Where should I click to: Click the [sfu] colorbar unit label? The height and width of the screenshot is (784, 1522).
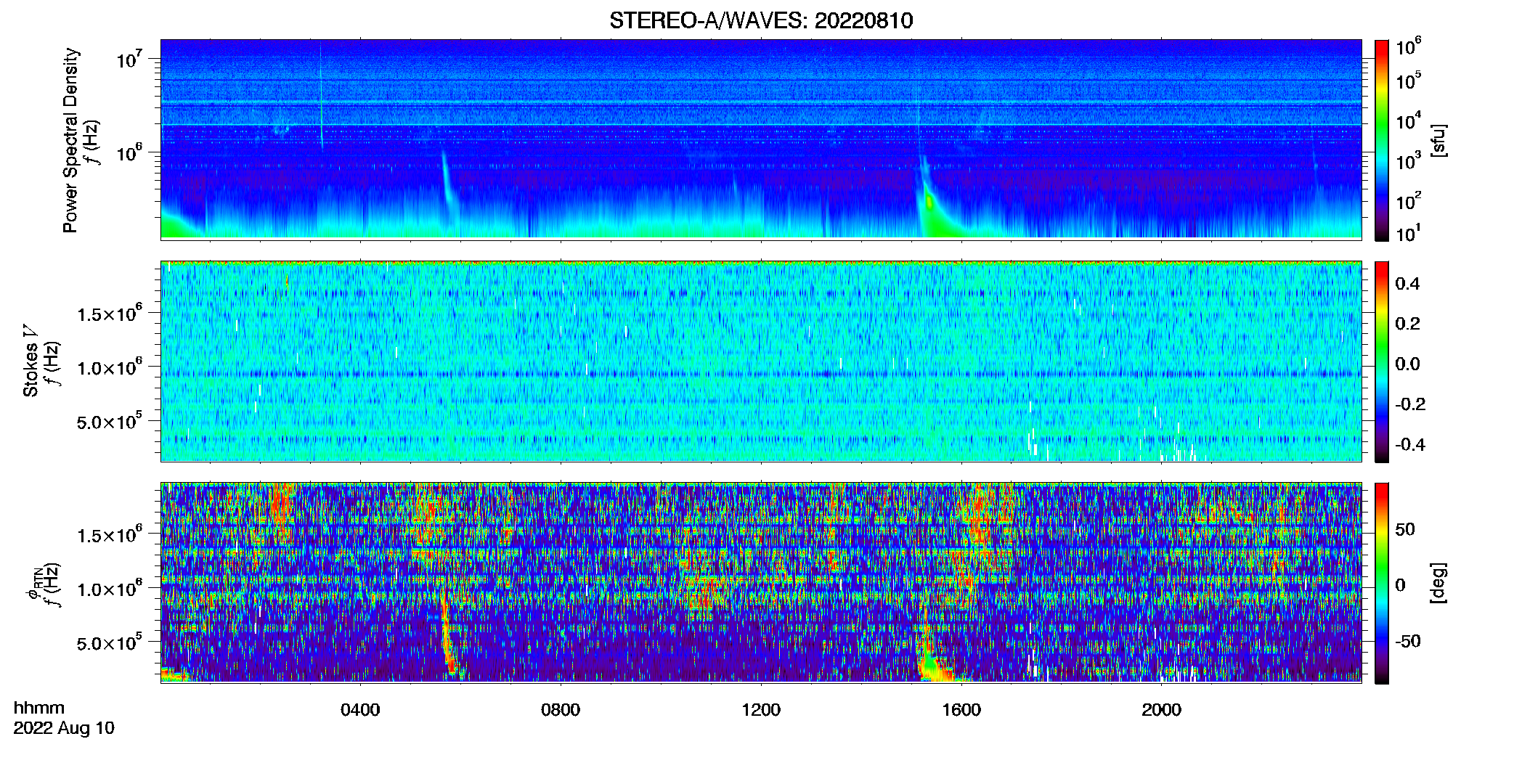(x=1438, y=140)
